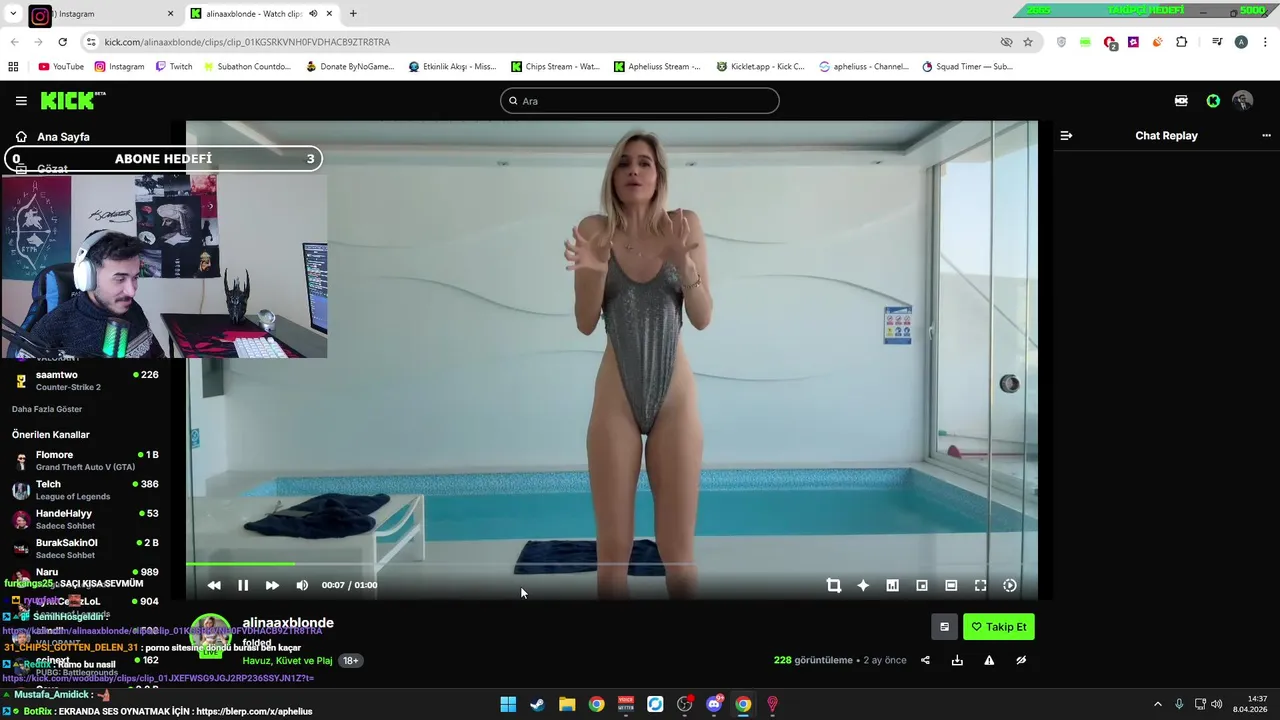Click the Havuz, Küvet ve Plaj category
This screenshot has height=720, width=1280.
pos(287,661)
